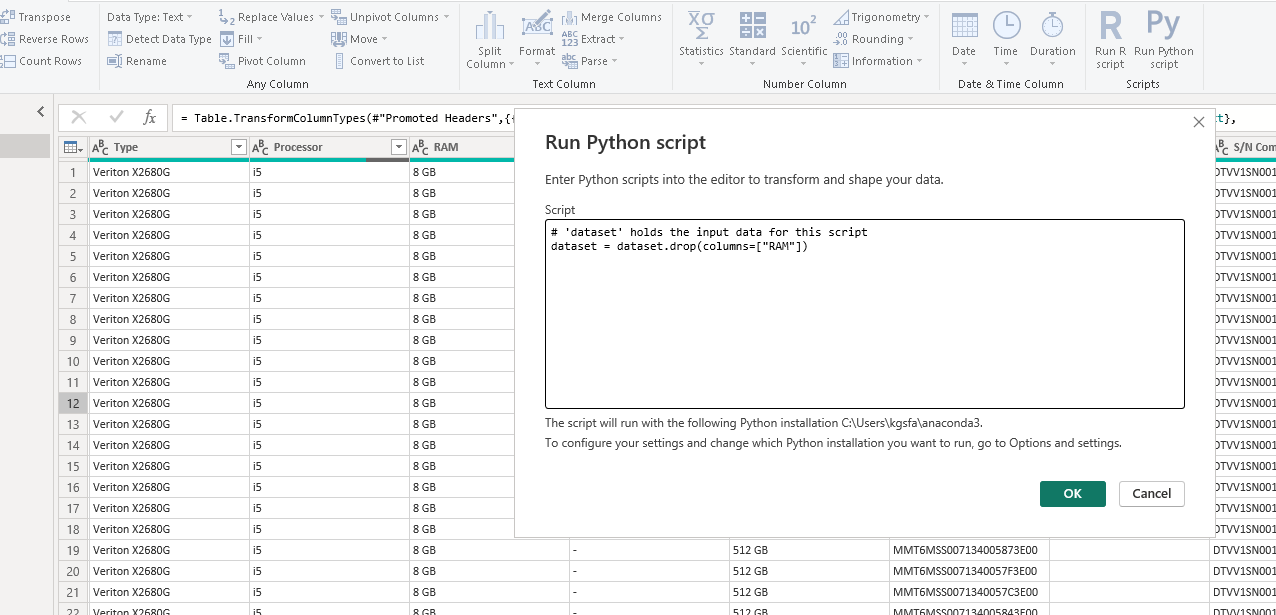1276x615 pixels.
Task: Click Run Python script in the ribbon
Action: point(1164,41)
